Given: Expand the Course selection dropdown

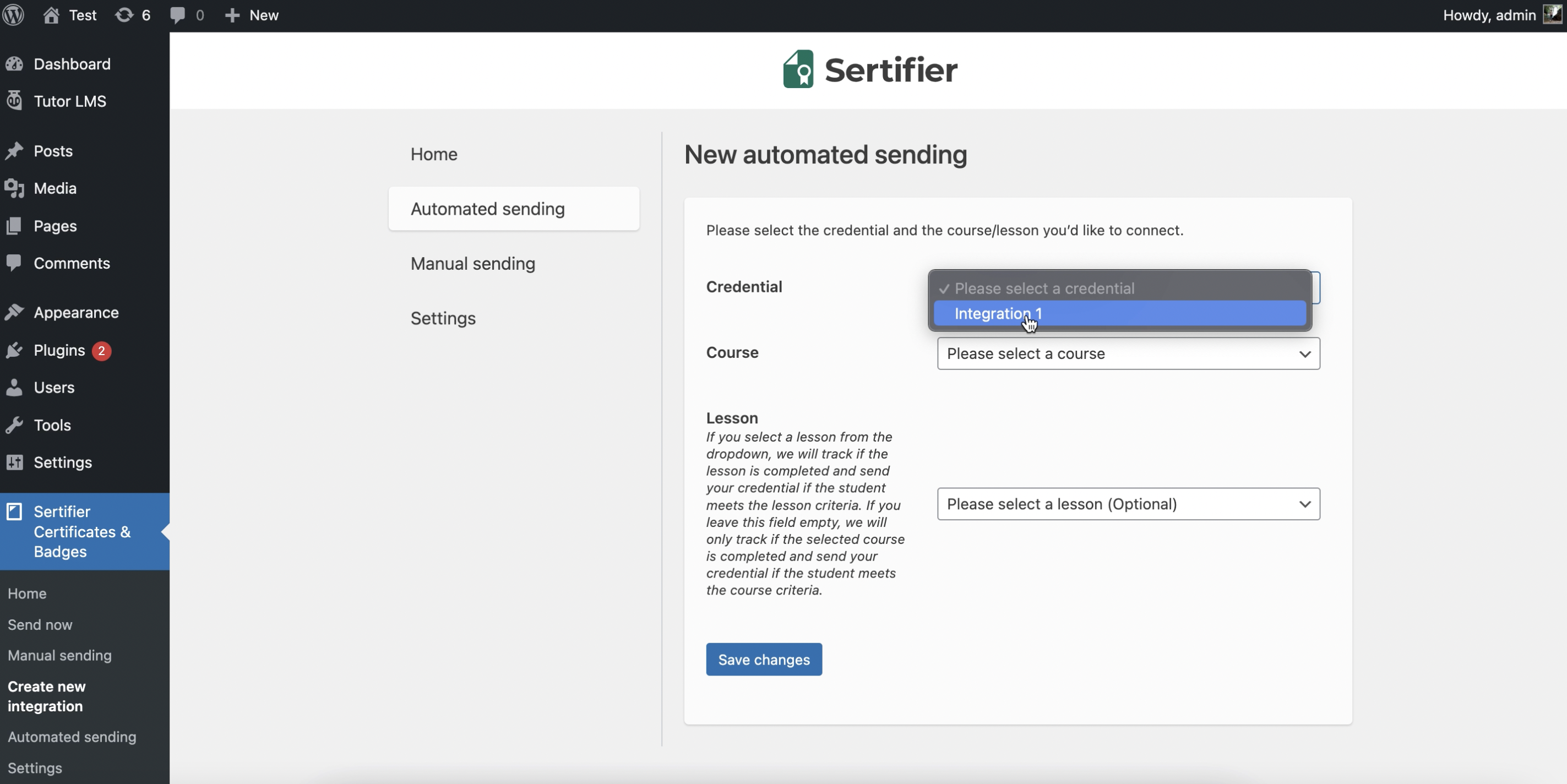Looking at the screenshot, I should click(x=1128, y=353).
